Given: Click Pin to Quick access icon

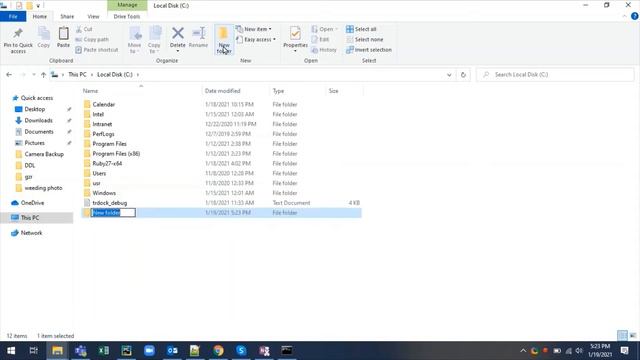Looking at the screenshot, I should point(18,40).
